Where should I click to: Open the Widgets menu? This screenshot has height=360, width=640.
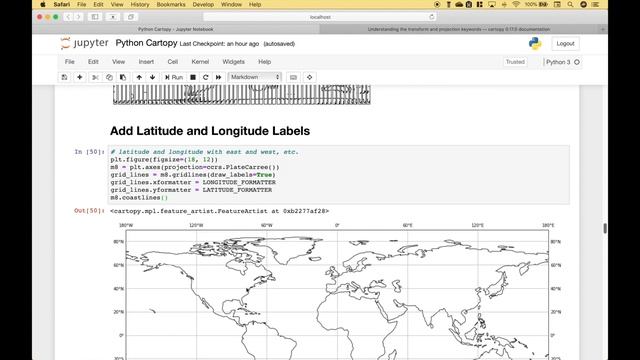233,62
